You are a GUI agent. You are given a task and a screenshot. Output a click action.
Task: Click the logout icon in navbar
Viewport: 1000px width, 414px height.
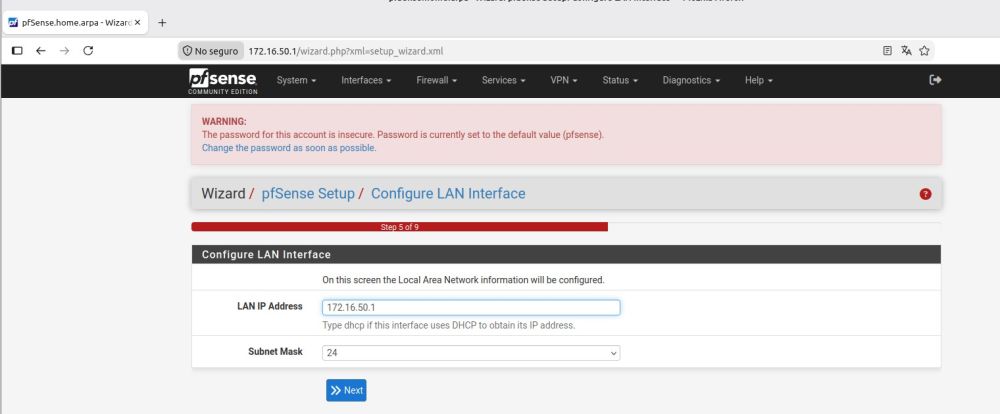[x=935, y=80]
